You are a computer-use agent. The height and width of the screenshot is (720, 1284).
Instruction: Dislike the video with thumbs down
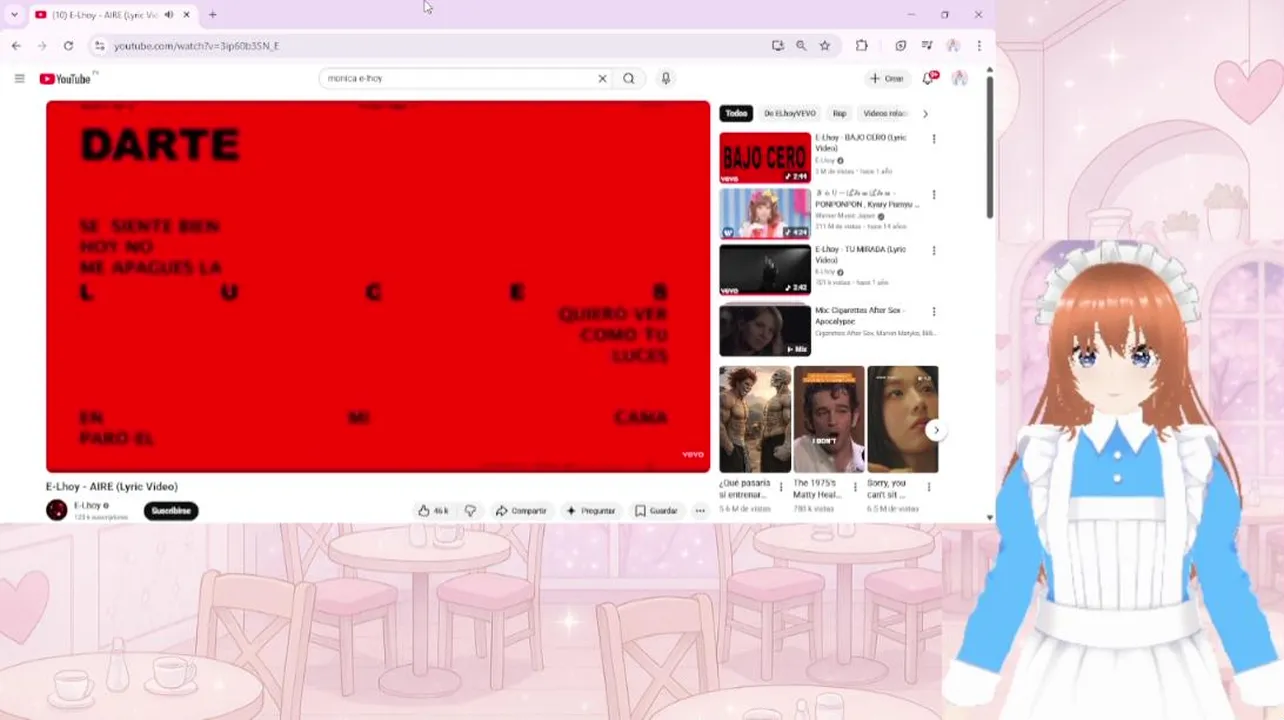pyautogui.click(x=470, y=510)
